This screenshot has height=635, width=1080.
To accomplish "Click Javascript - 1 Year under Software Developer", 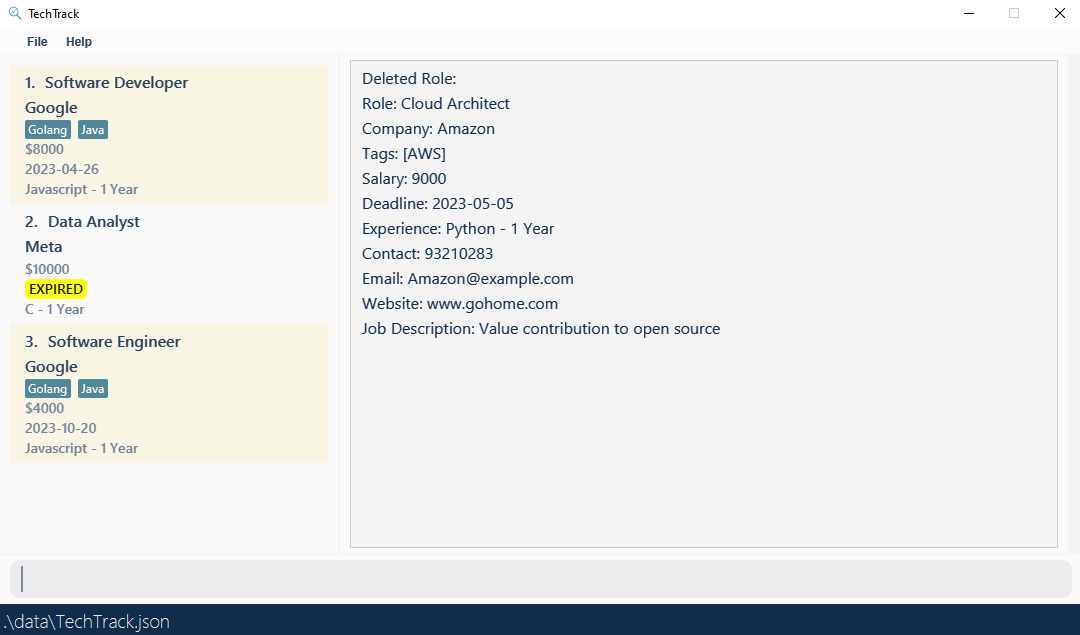I will [x=81, y=189].
